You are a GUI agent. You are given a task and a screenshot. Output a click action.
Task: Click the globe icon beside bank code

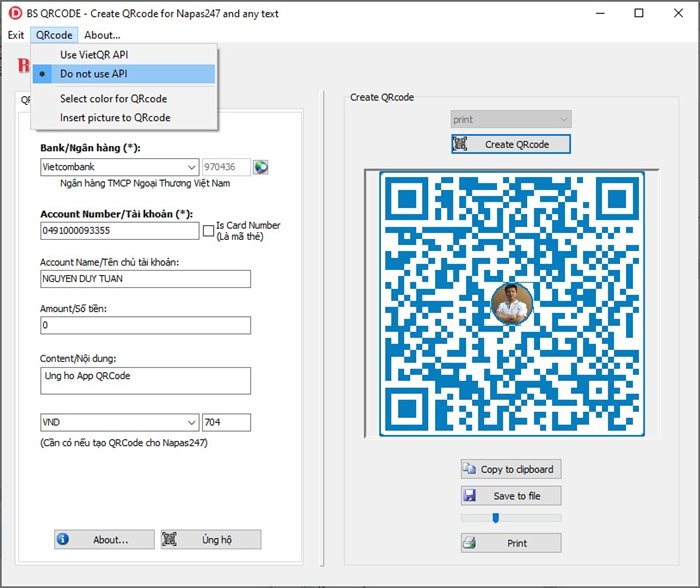tap(261, 167)
